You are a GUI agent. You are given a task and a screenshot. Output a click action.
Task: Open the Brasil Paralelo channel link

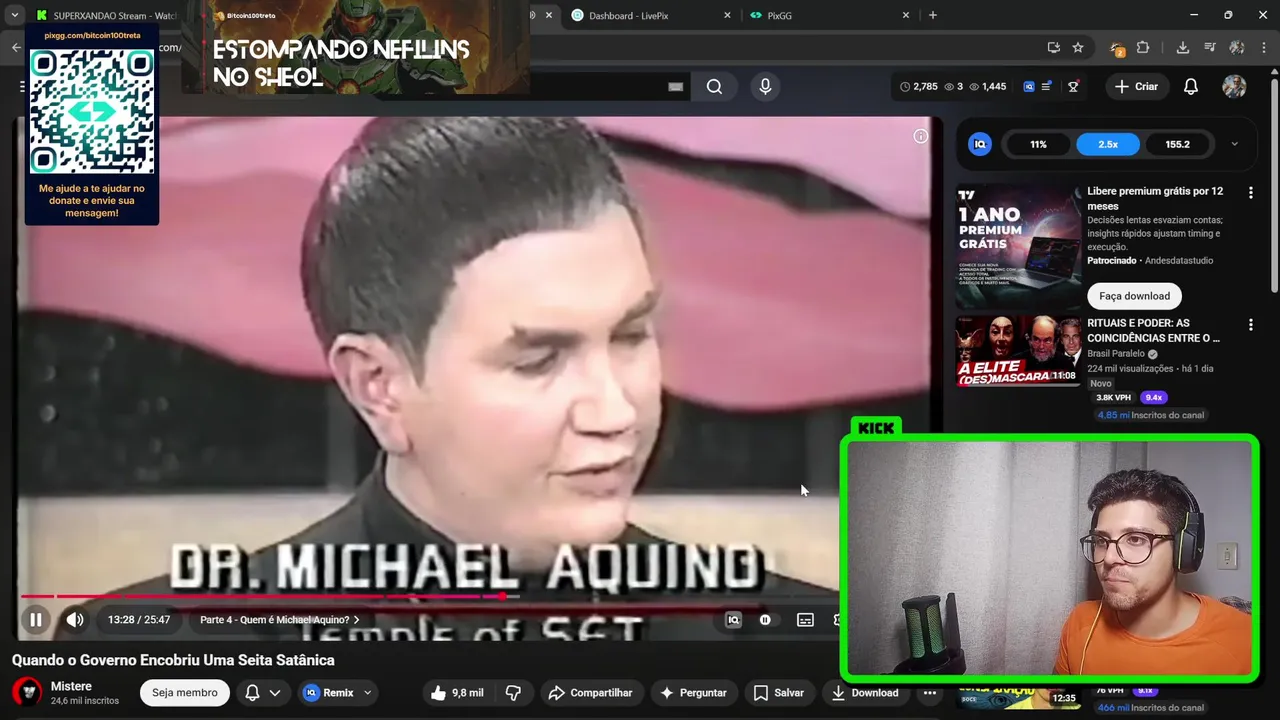(x=1116, y=354)
